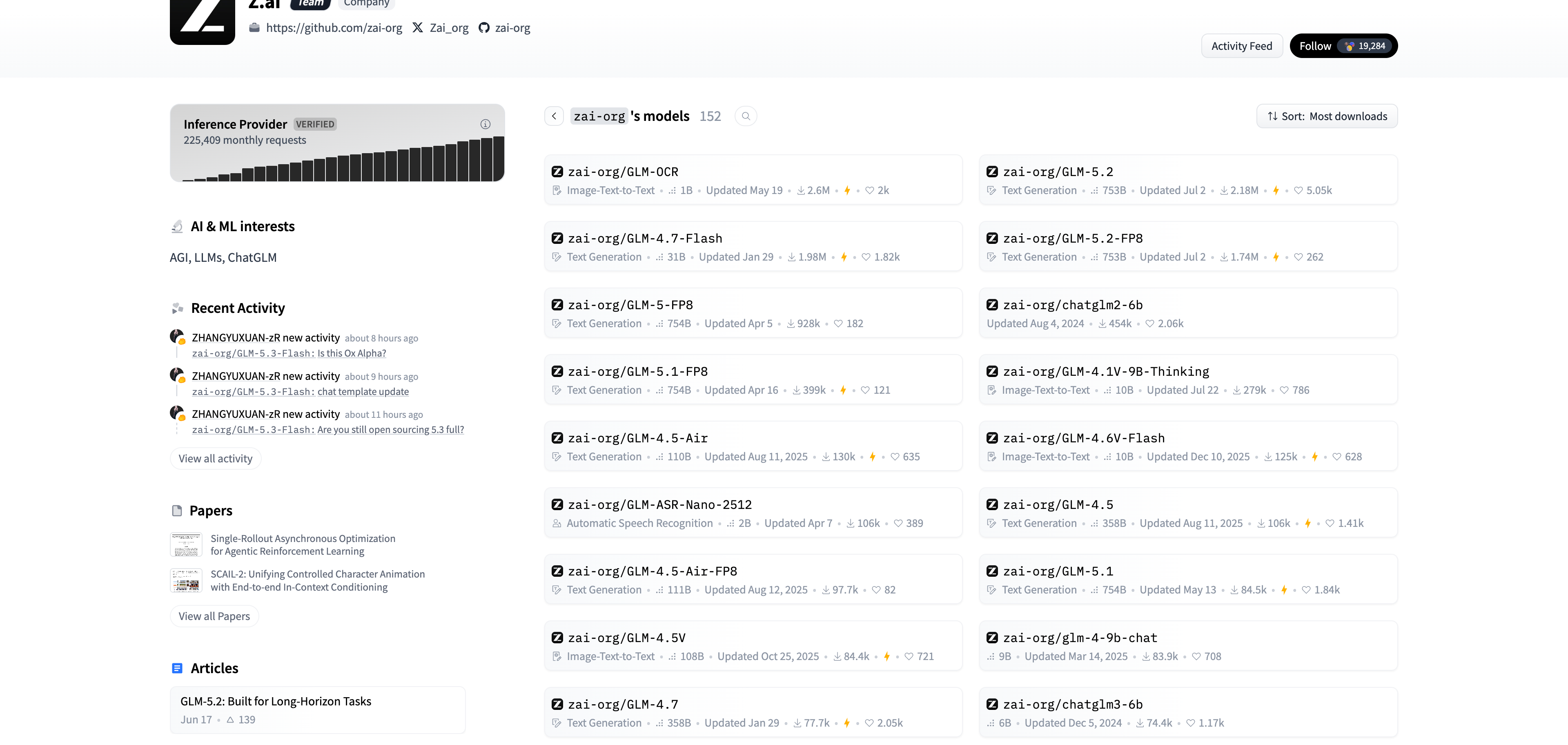Click the GitHub icon next to zai-org

click(x=484, y=28)
